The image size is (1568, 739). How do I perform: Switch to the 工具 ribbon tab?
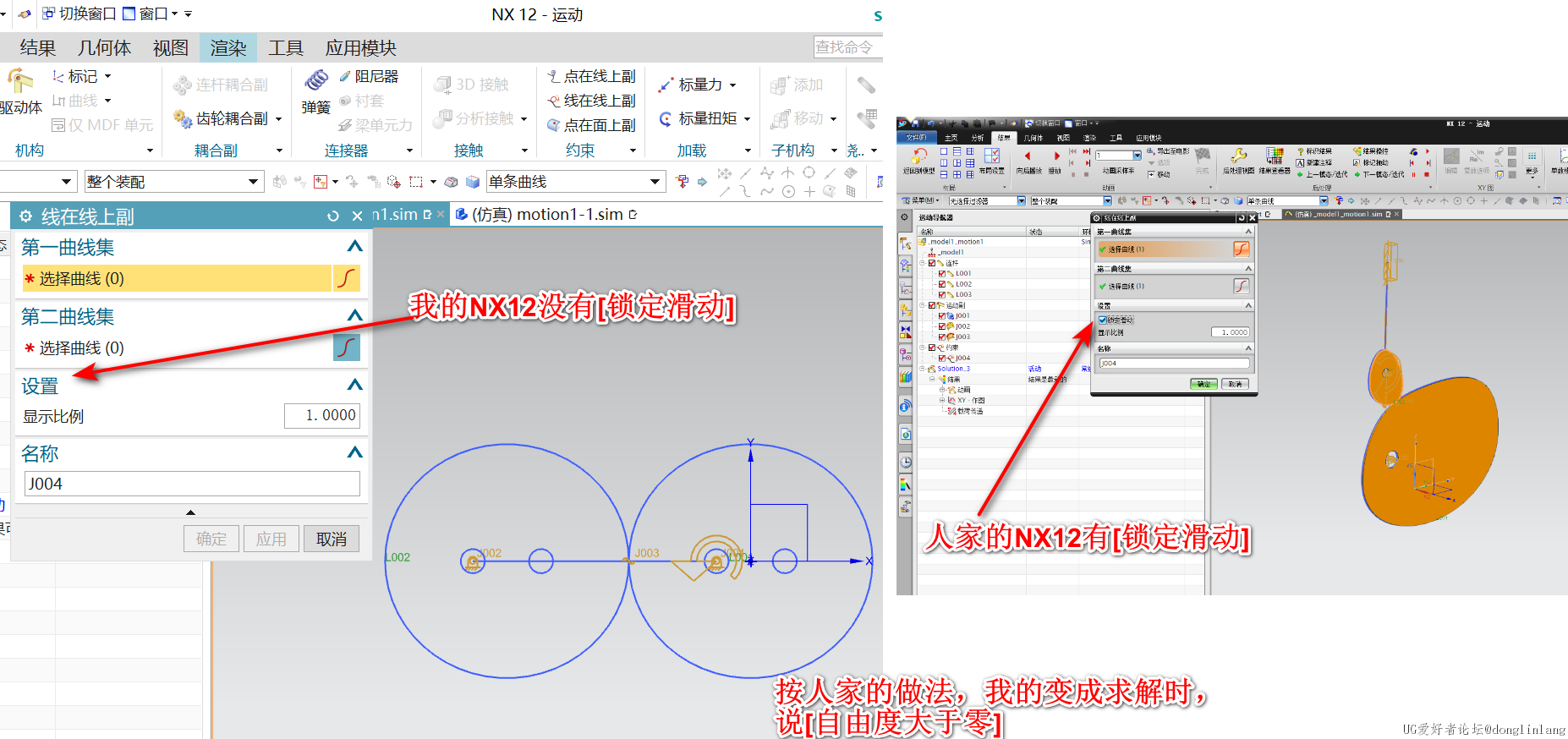[x=286, y=48]
